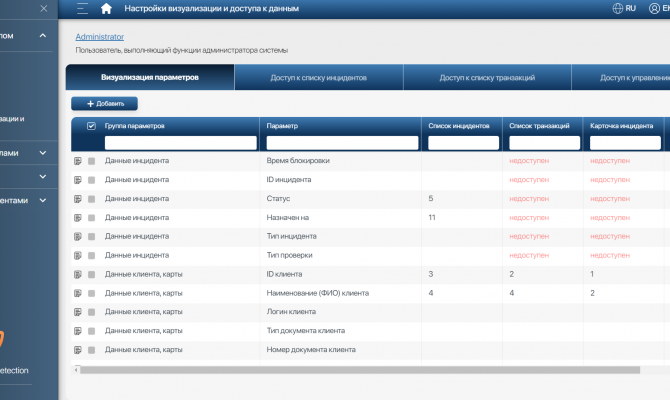670x400 pixels.
Task: Close the sidebar with the X icon
Action: click(44, 9)
